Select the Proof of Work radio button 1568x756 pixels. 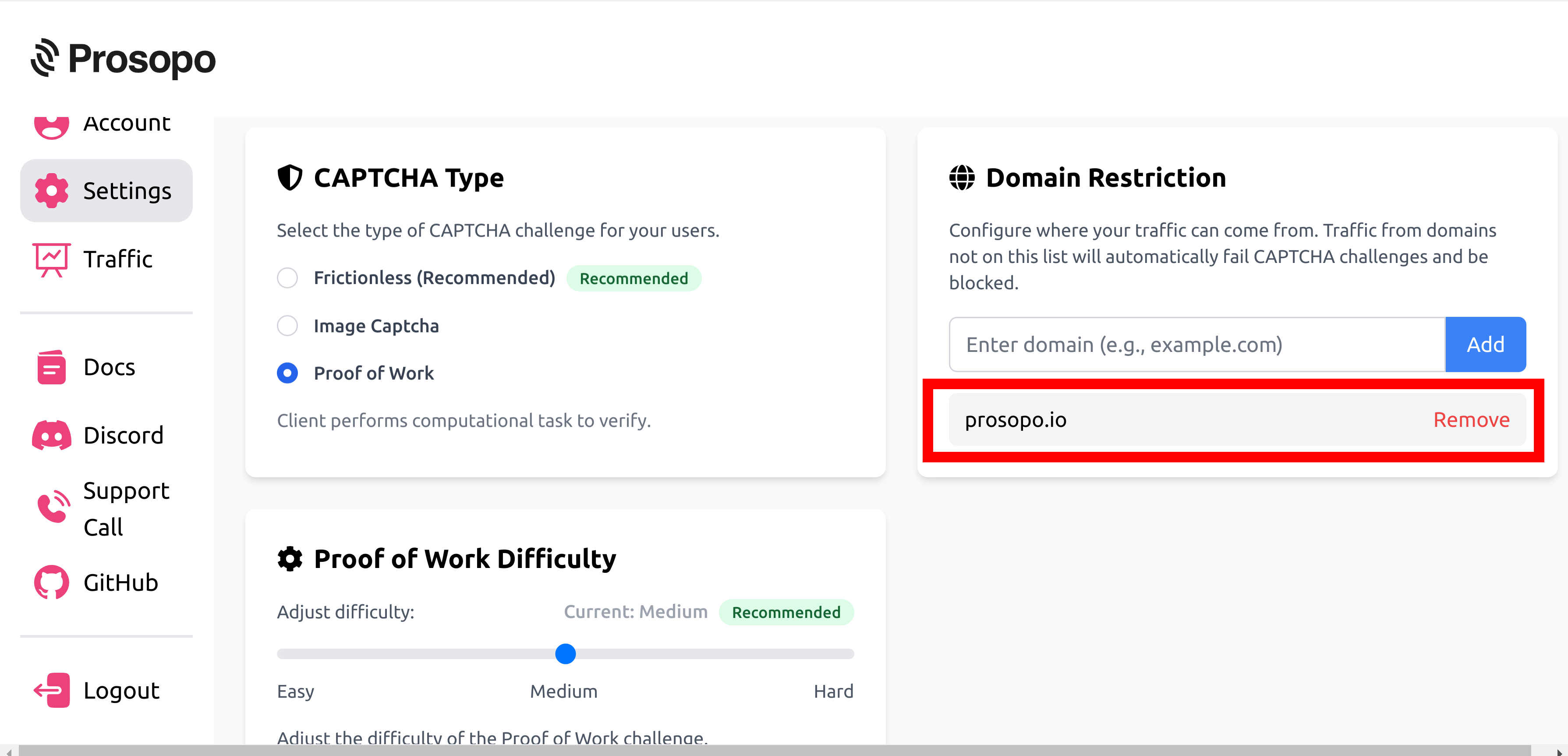click(x=287, y=373)
